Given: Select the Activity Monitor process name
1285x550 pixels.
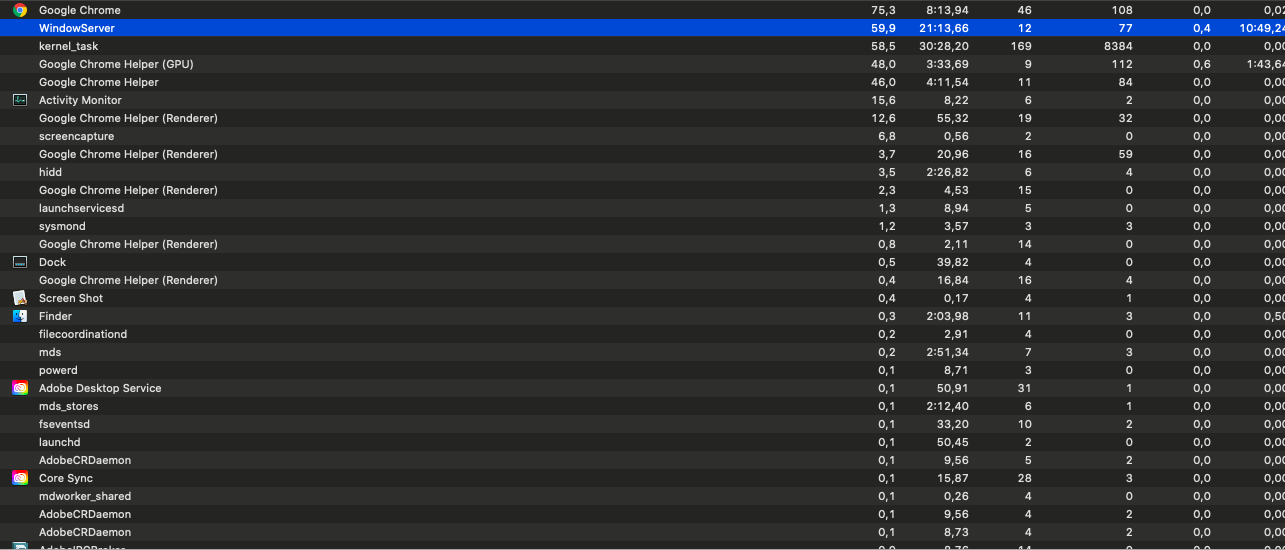Looking at the screenshot, I should point(80,100).
